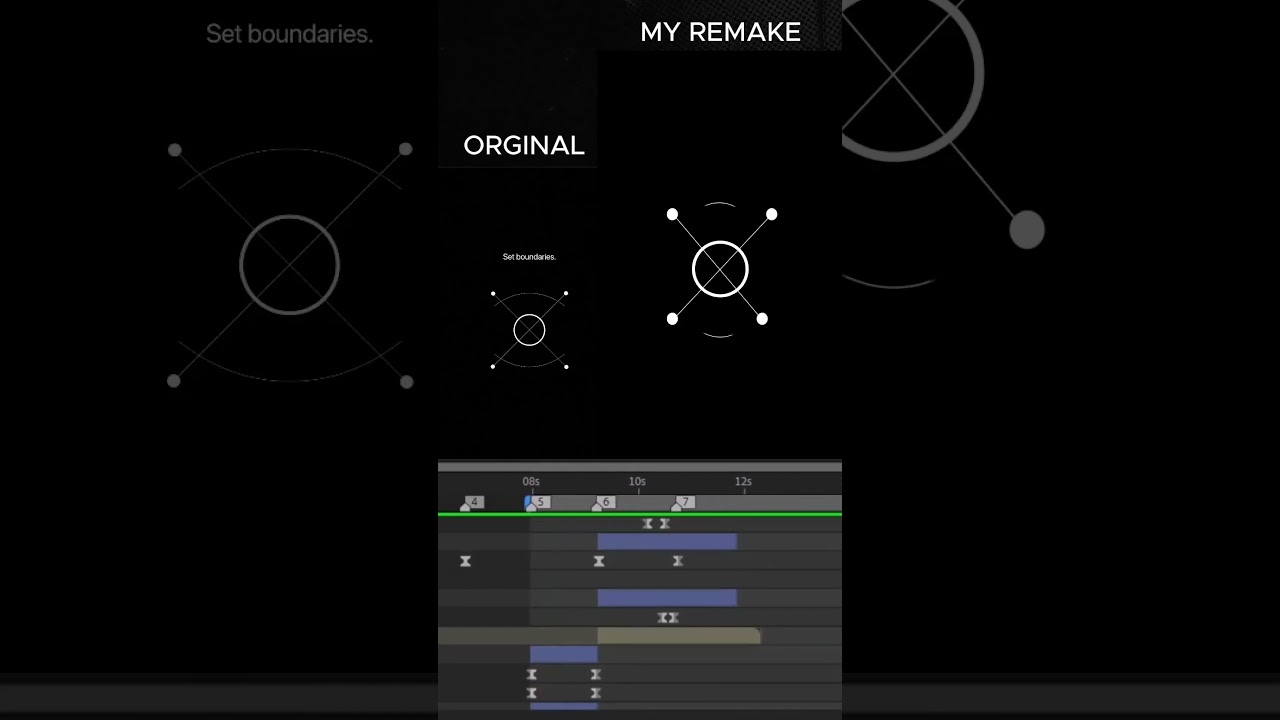Screen dimensions: 1280x720
Task: Jump to composition marker 6
Action: [x=604, y=502]
